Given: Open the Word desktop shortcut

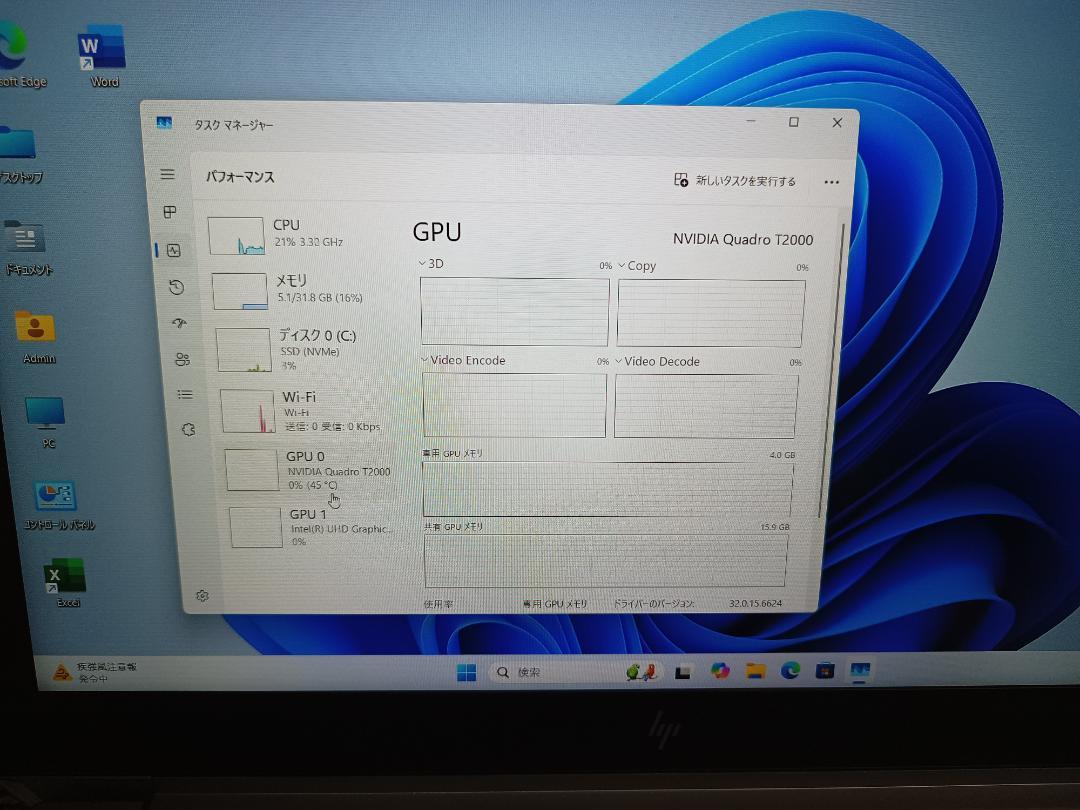Looking at the screenshot, I should 102,57.
